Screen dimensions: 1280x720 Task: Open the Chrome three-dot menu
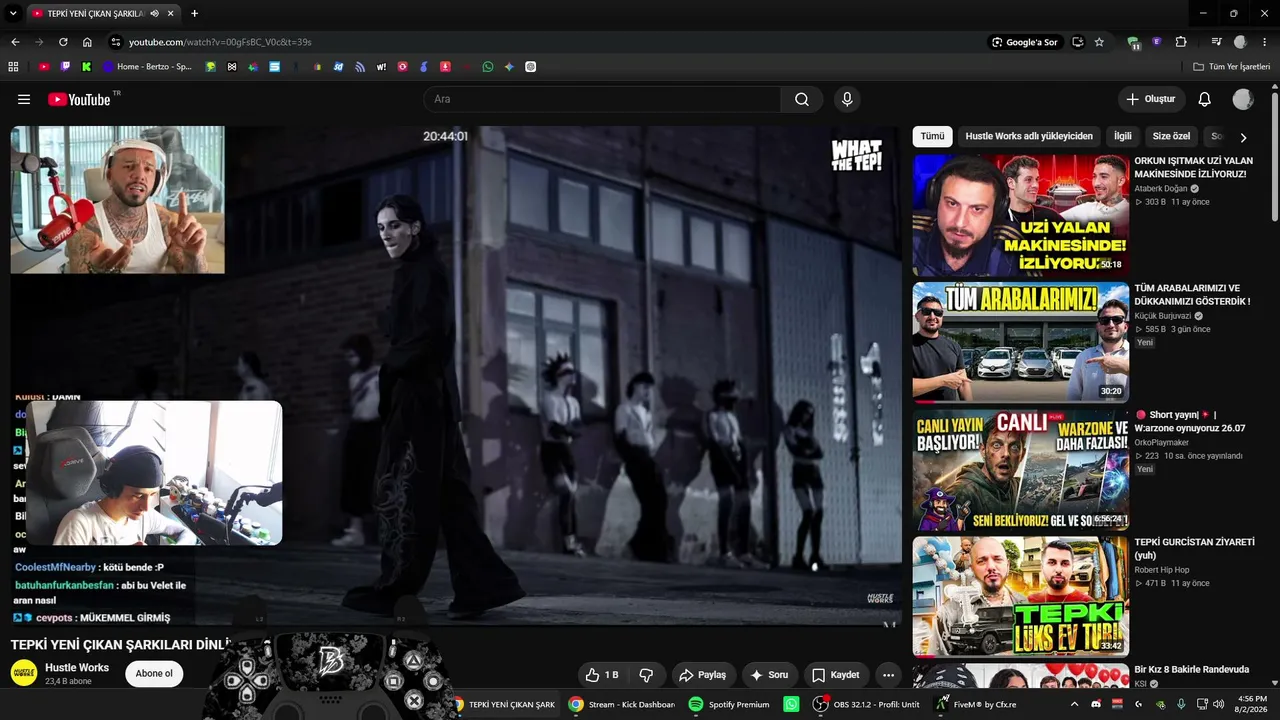(1265, 42)
